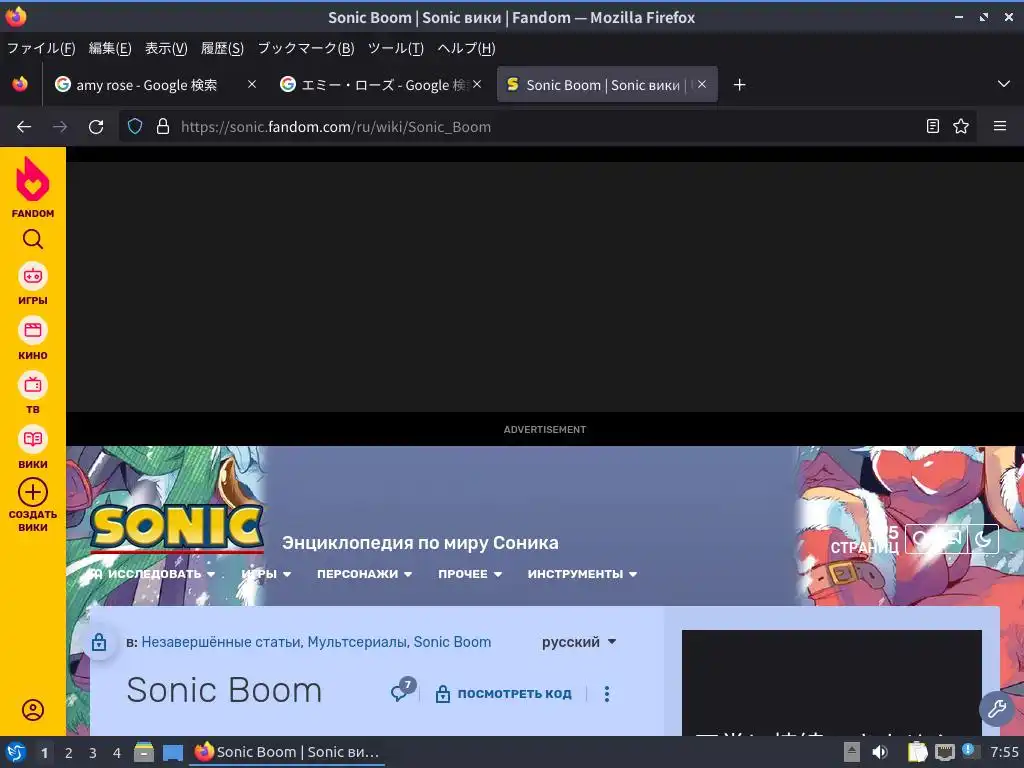Expand the Персонажи menu

click(364, 574)
